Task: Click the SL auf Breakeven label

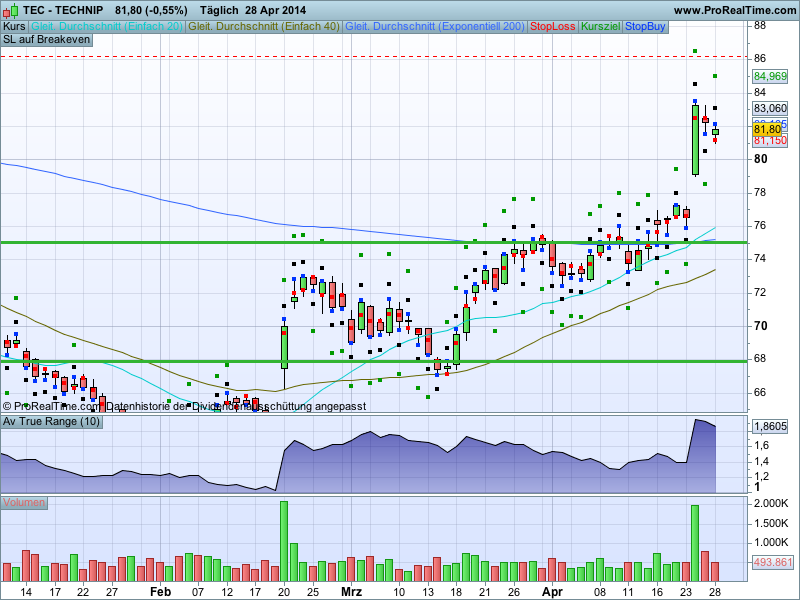Action: pos(46,40)
